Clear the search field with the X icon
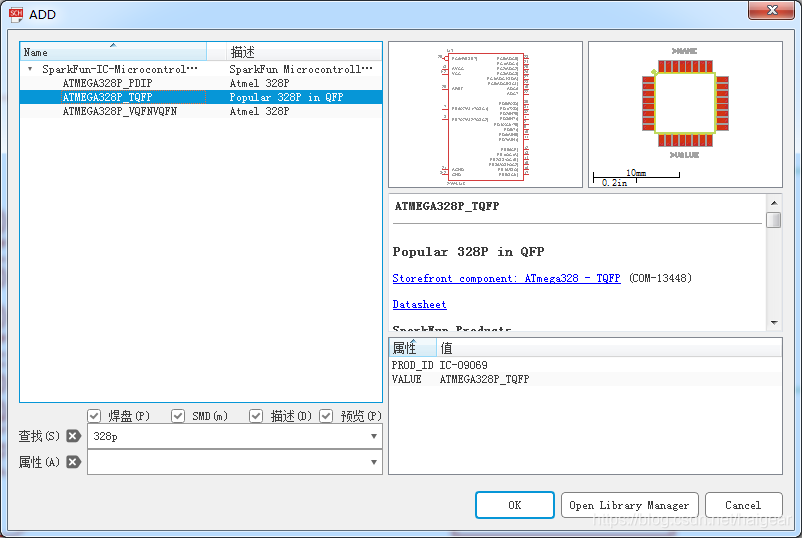This screenshot has height=538, width=802. pos(73,437)
